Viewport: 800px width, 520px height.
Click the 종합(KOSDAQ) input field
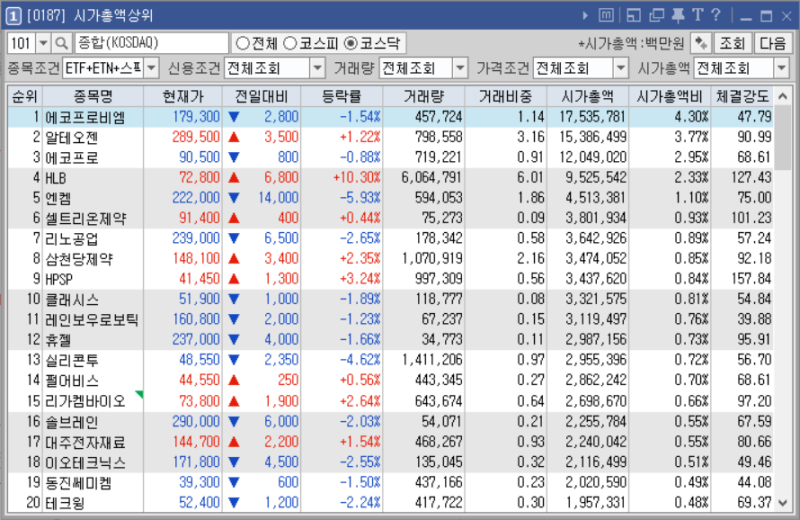pyautogui.click(x=151, y=43)
